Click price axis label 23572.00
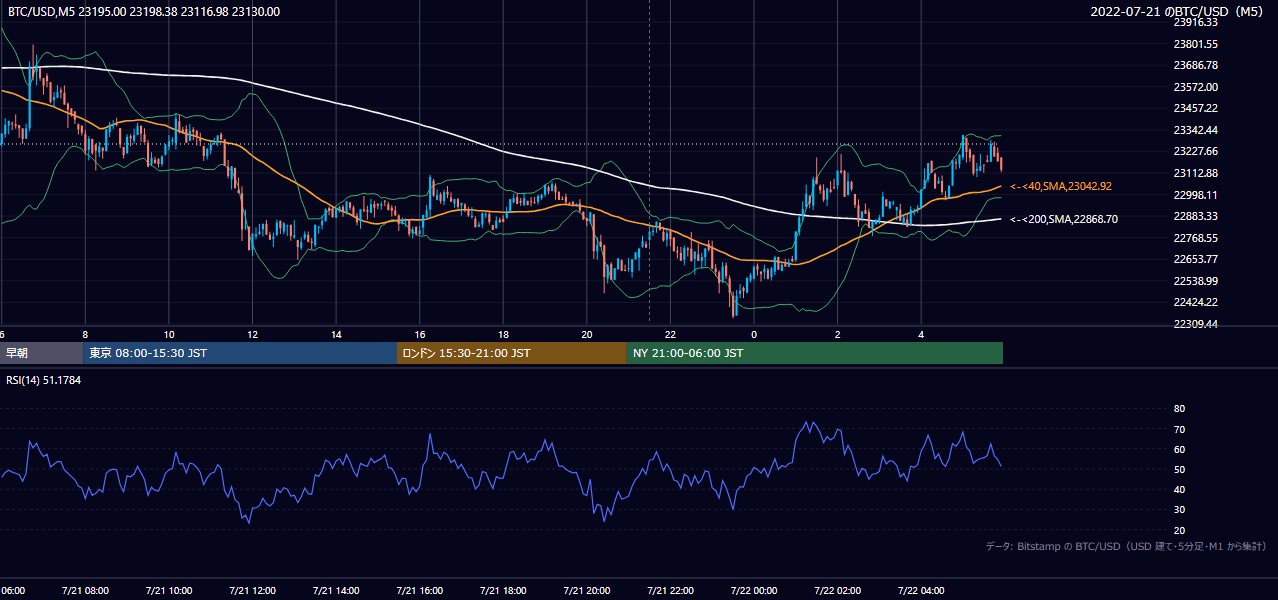This screenshot has width=1278, height=600. pyautogui.click(x=1195, y=87)
